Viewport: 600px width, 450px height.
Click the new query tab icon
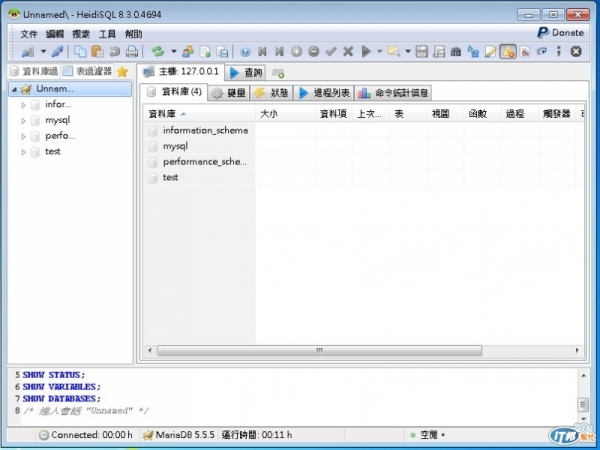click(278, 73)
